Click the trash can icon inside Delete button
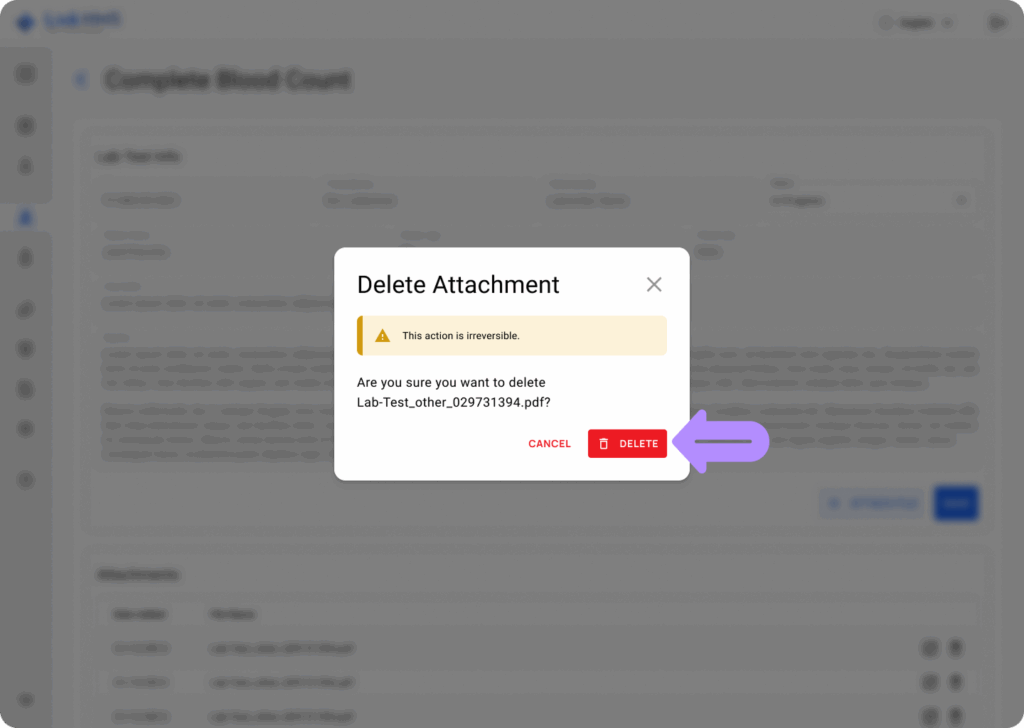1024x728 pixels. pyautogui.click(x=603, y=443)
